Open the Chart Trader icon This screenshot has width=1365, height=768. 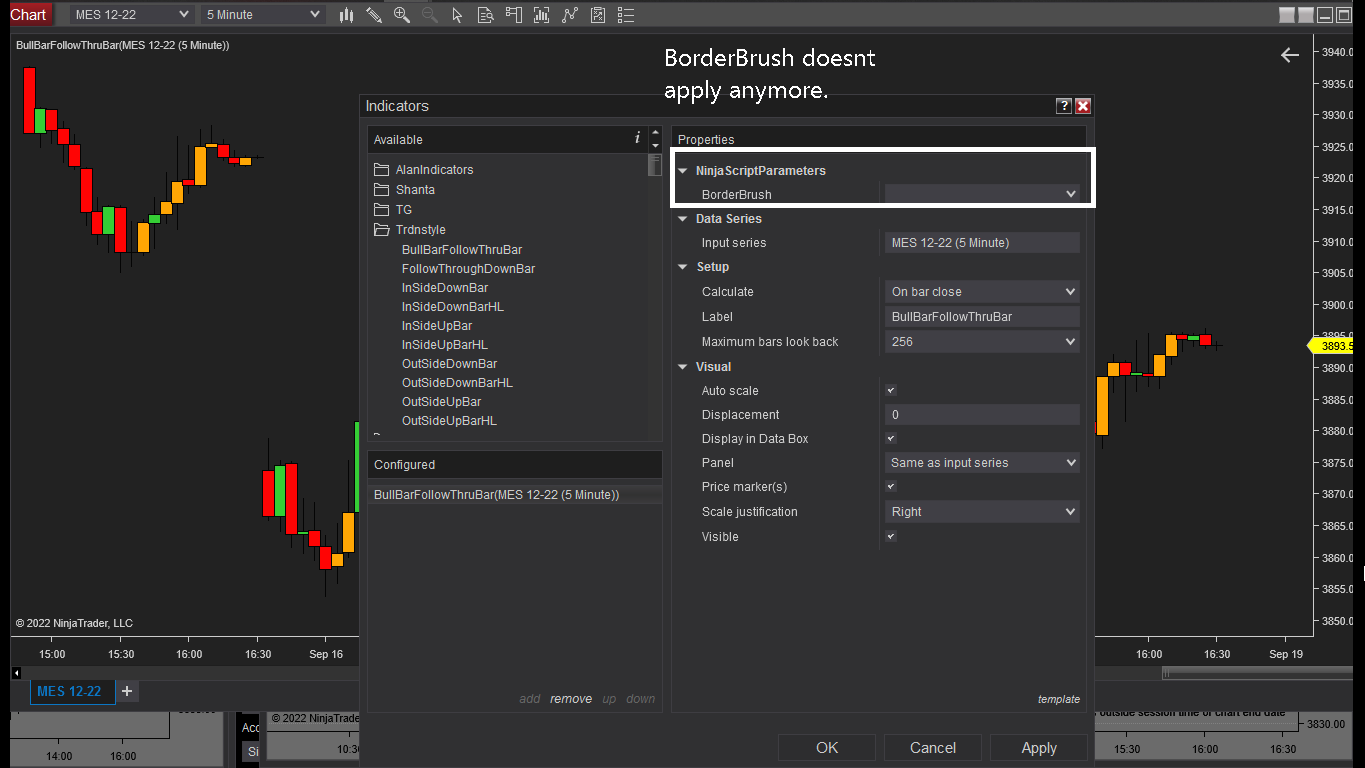514,15
